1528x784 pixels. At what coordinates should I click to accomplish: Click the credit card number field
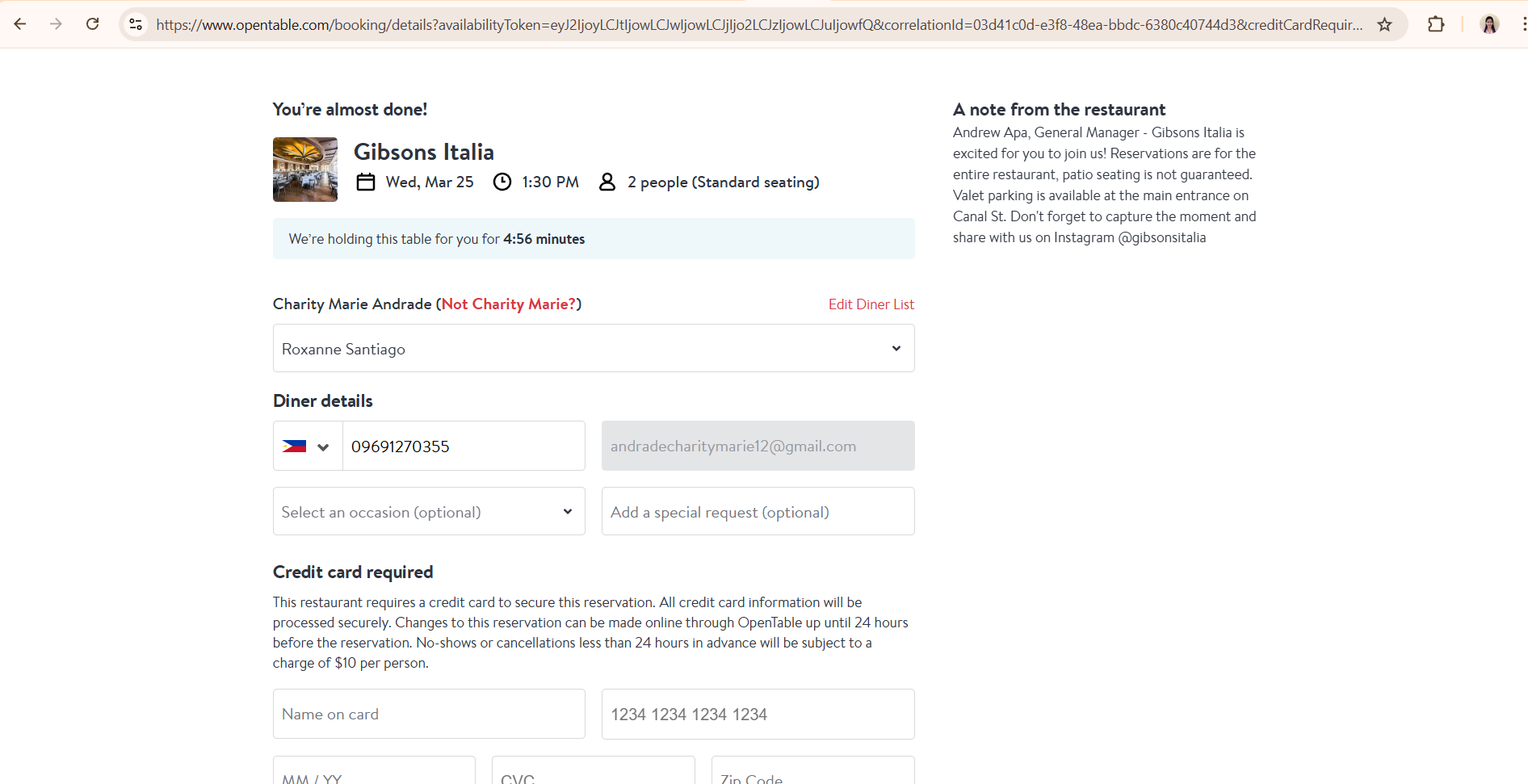758,715
